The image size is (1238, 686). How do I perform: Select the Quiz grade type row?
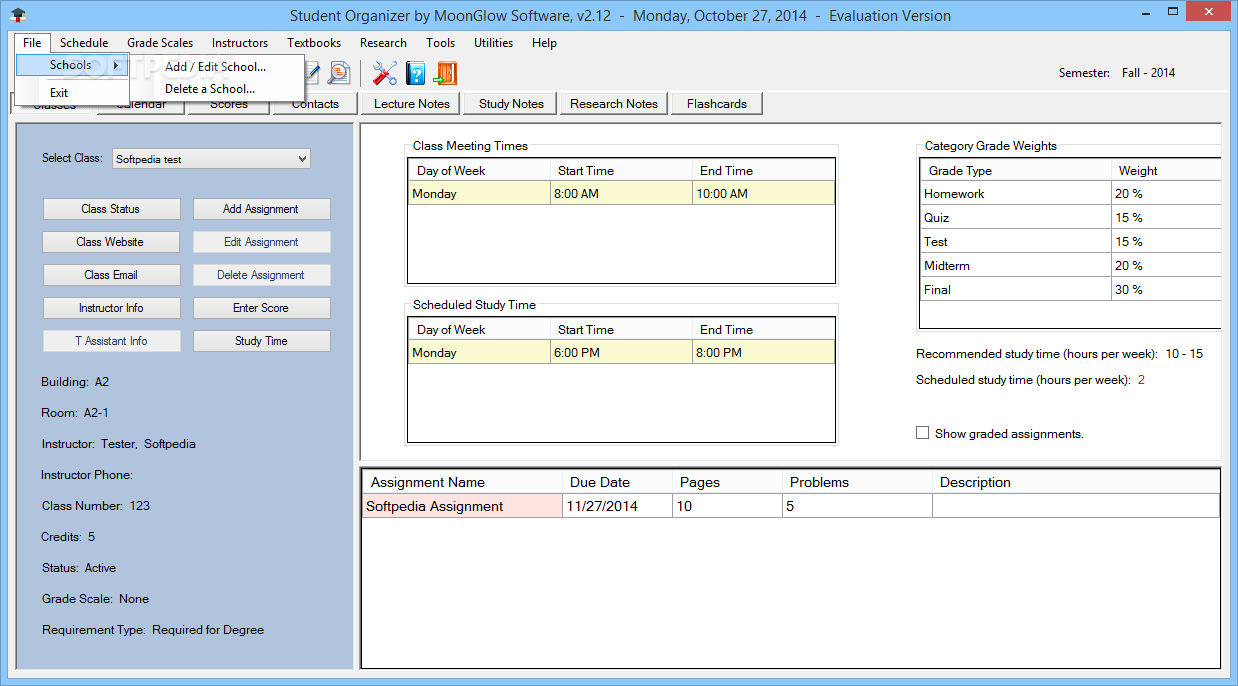1070,218
